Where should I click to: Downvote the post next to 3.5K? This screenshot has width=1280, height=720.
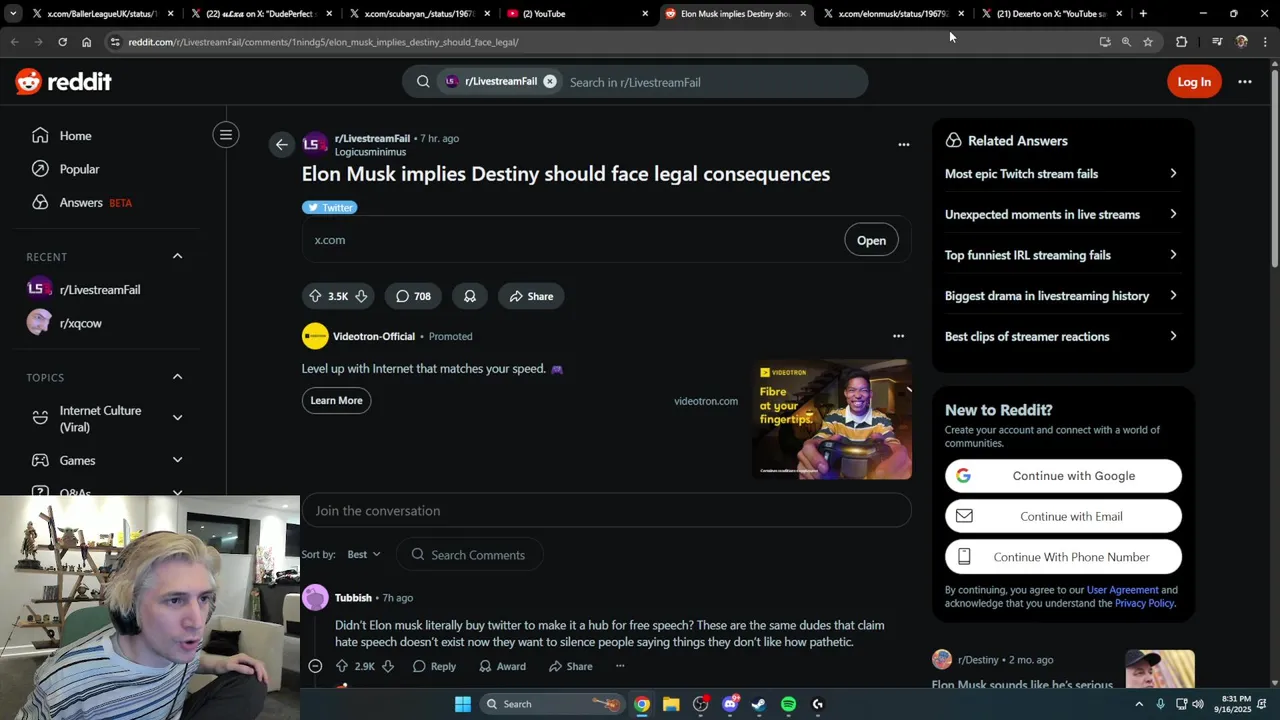(x=361, y=296)
